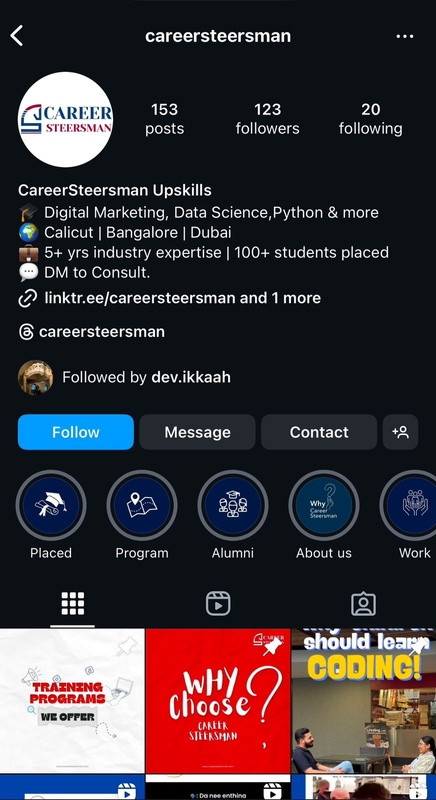Tap the Message button

click(x=197, y=432)
